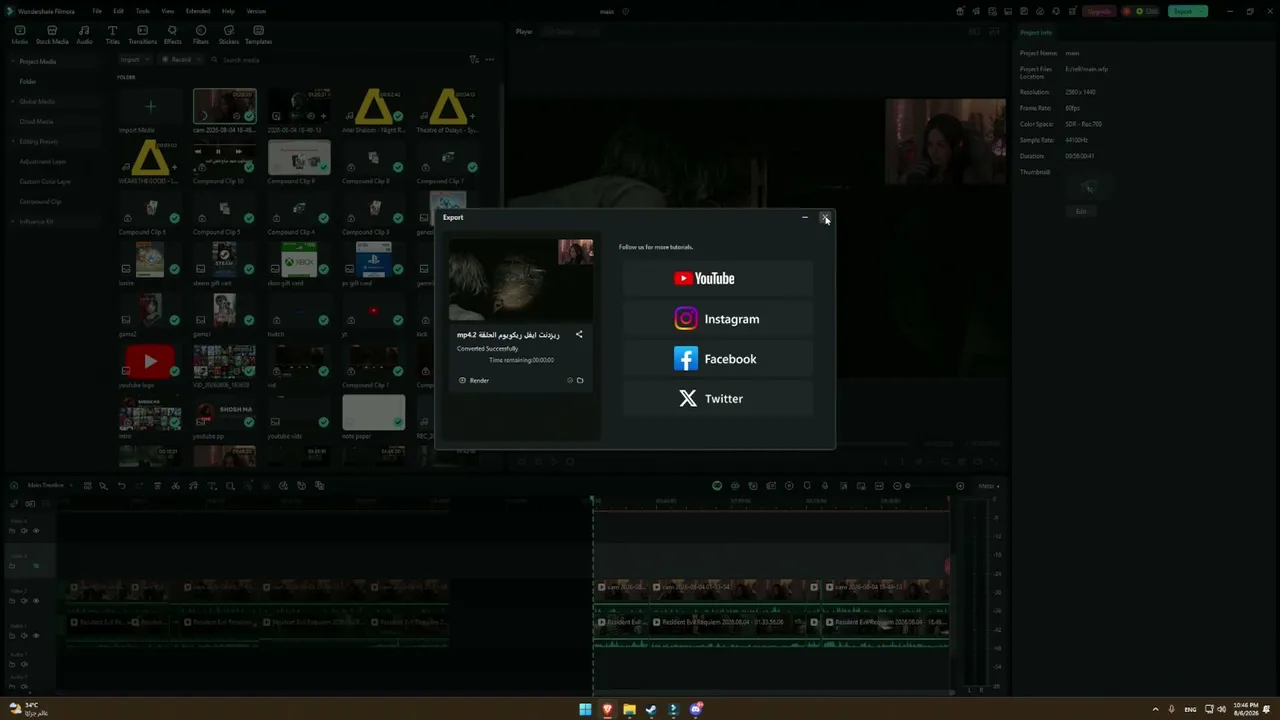1280x720 pixels.
Task: Open the Twitter follow link
Action: [x=717, y=399]
